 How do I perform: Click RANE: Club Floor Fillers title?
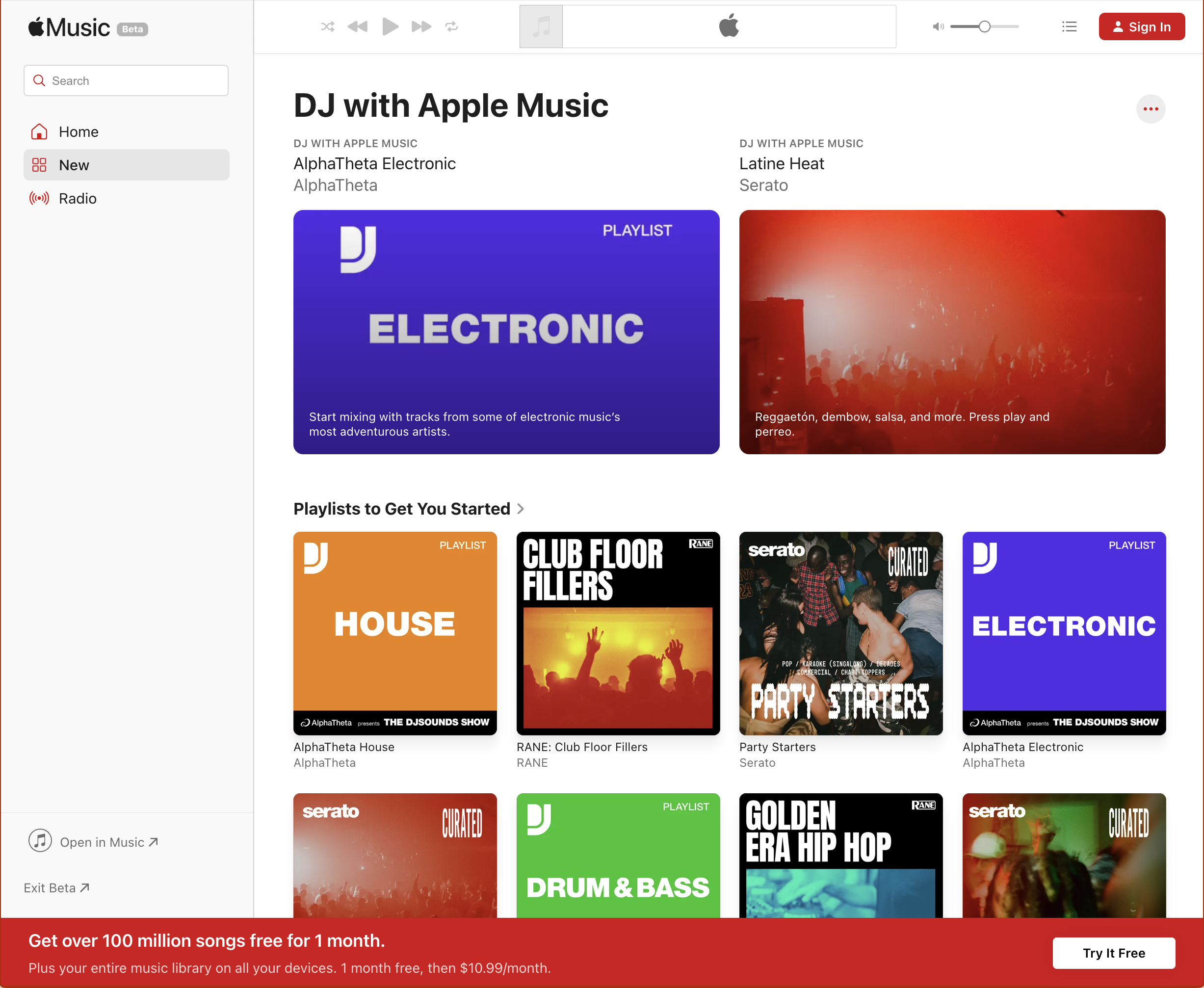point(582,747)
